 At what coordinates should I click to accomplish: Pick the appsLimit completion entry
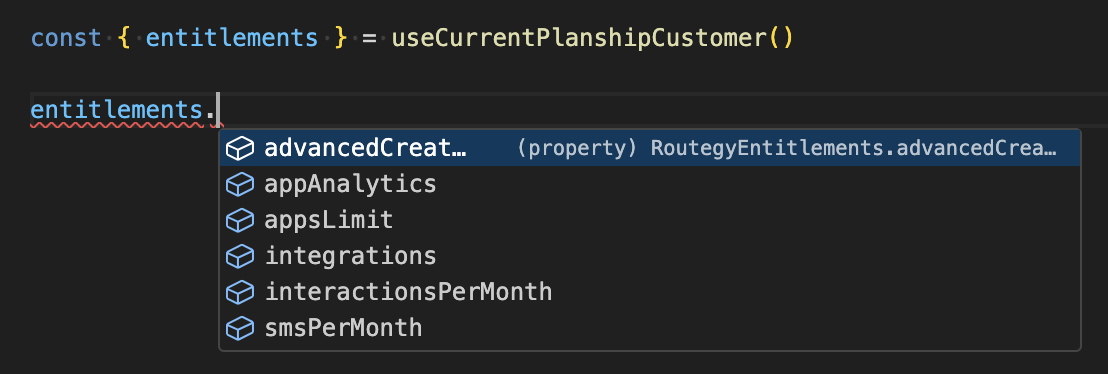tap(649, 221)
